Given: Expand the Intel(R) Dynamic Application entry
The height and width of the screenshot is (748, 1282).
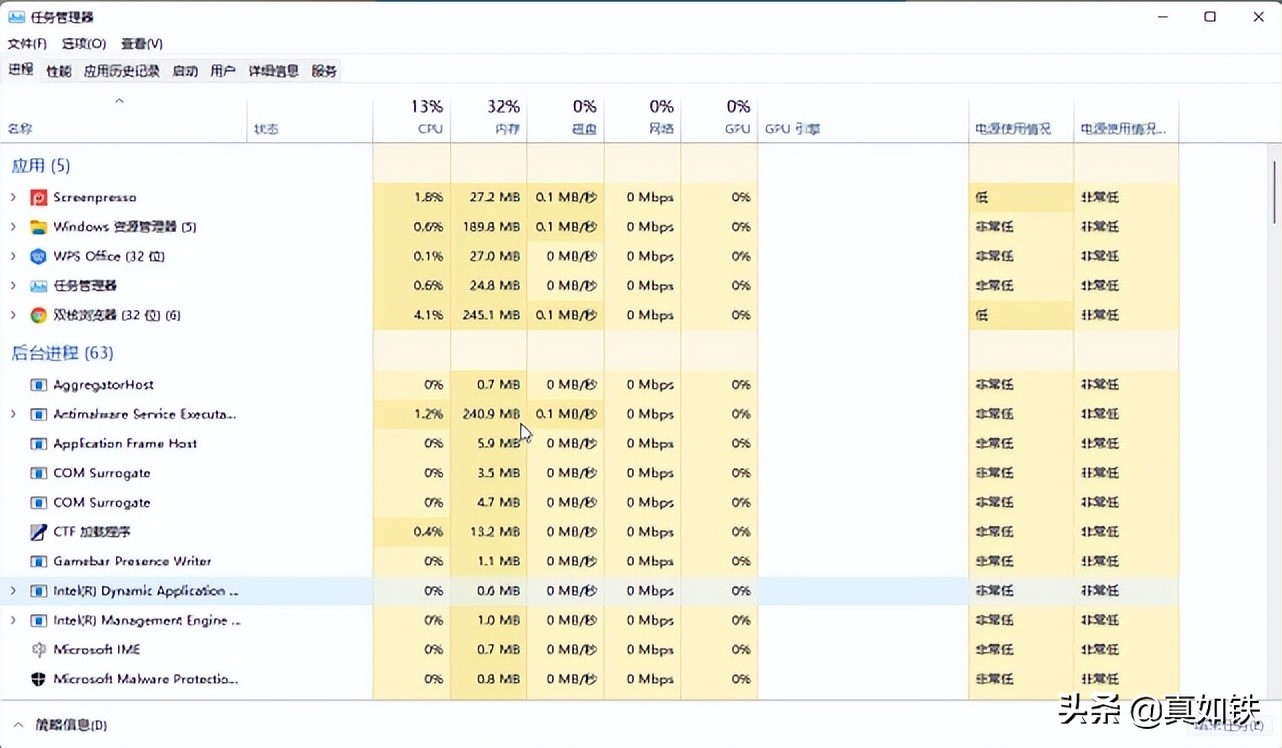Looking at the screenshot, I should click(12, 591).
